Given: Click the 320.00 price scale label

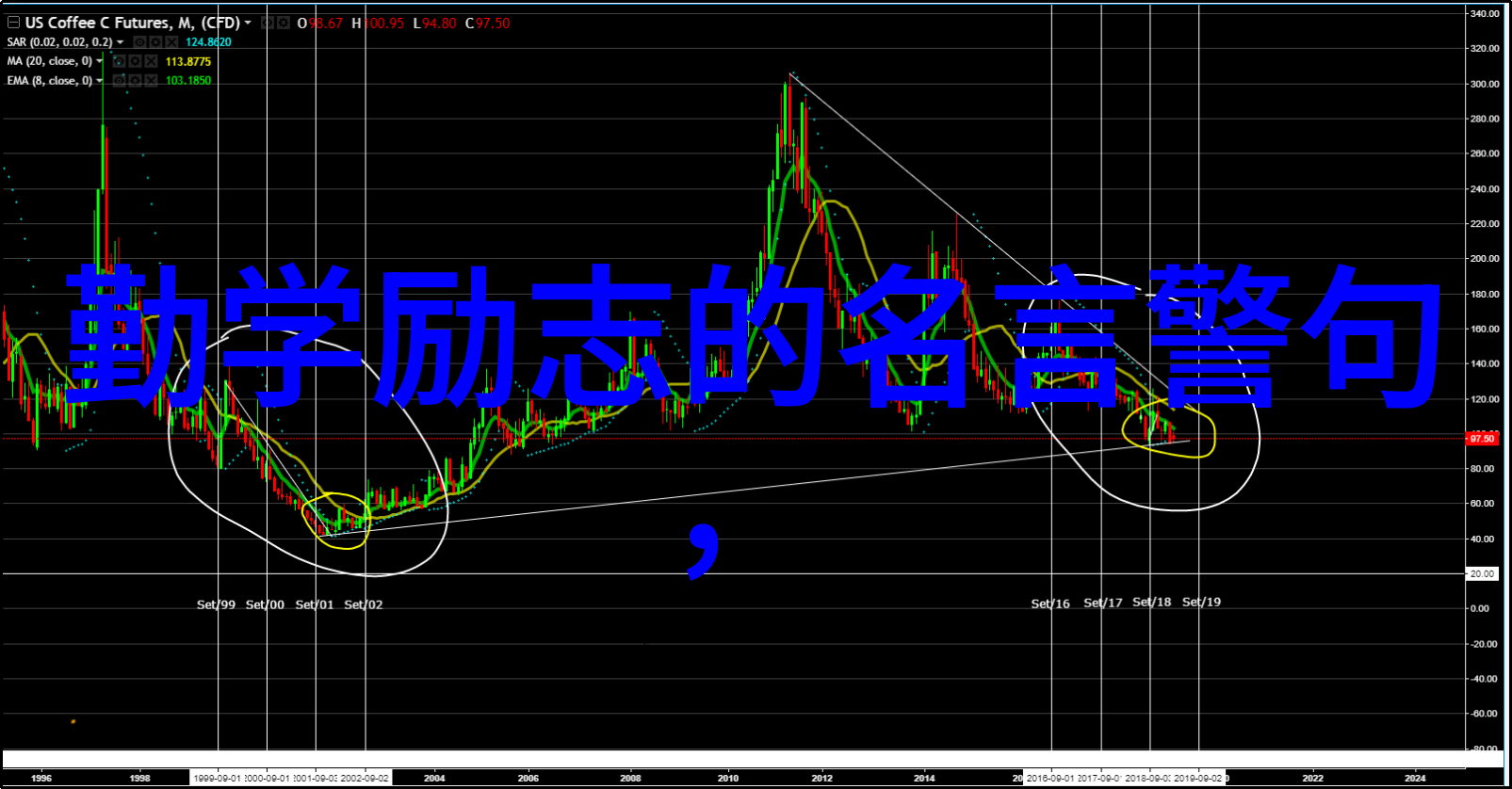Looking at the screenshot, I should point(1485,49).
